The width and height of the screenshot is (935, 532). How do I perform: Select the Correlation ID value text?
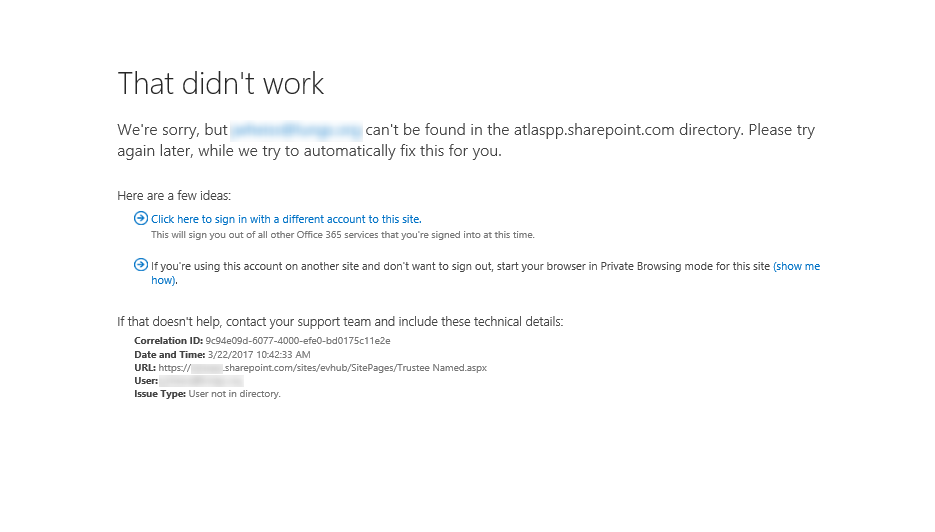(x=298, y=341)
